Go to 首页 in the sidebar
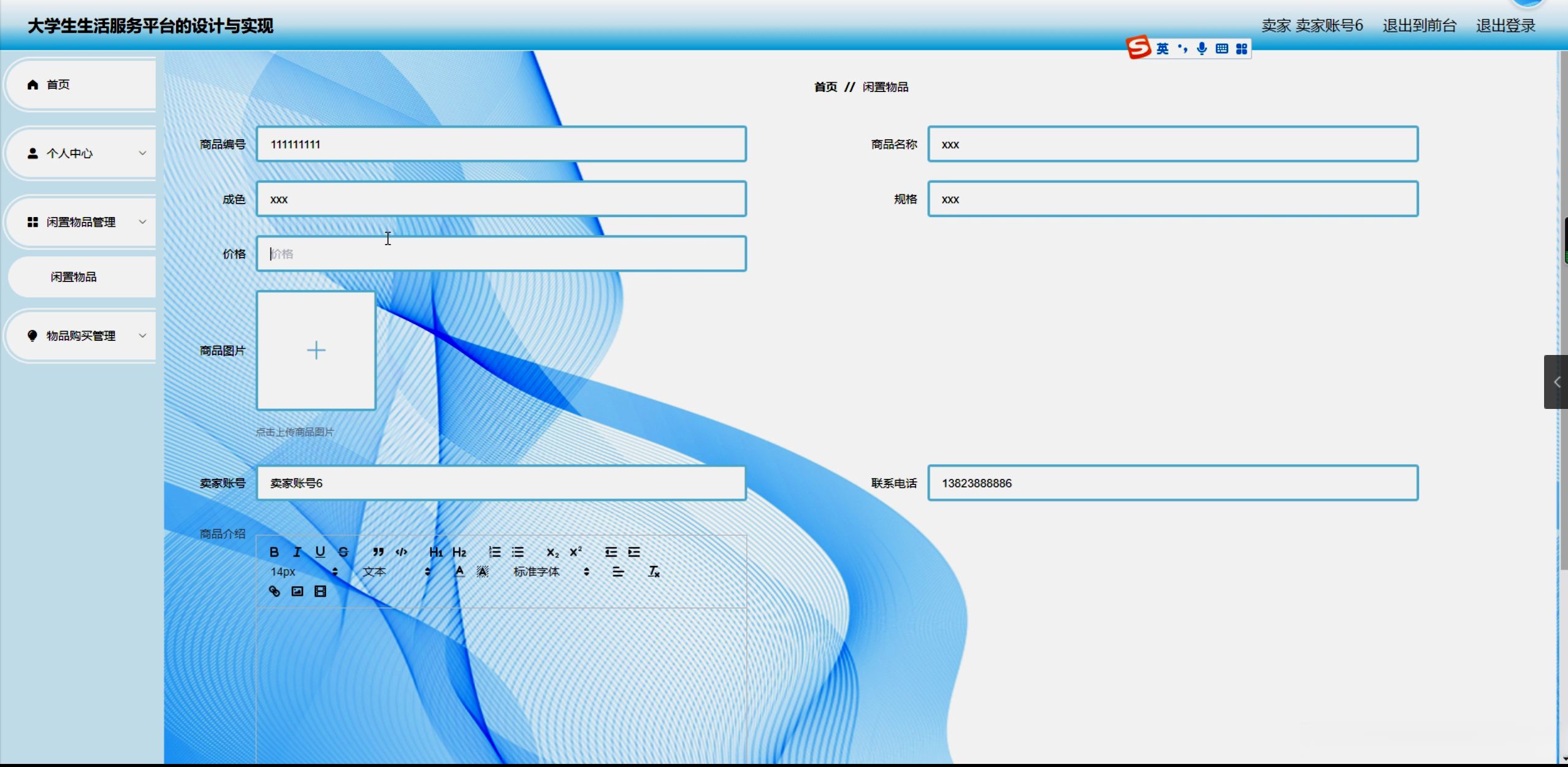The height and width of the screenshot is (767, 1568). click(x=58, y=85)
